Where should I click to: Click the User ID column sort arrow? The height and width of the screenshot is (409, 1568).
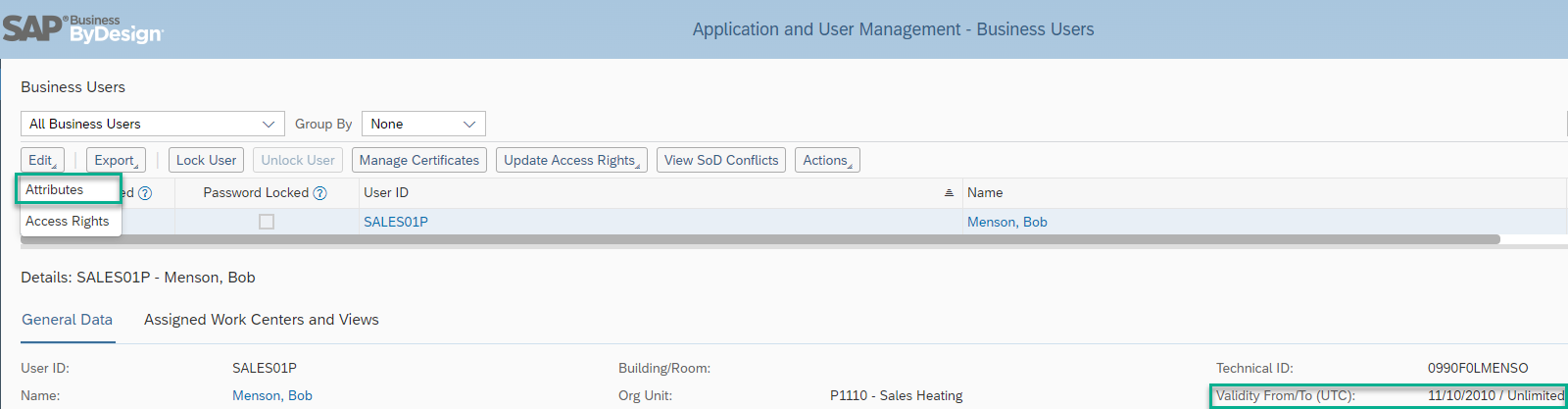click(x=949, y=193)
